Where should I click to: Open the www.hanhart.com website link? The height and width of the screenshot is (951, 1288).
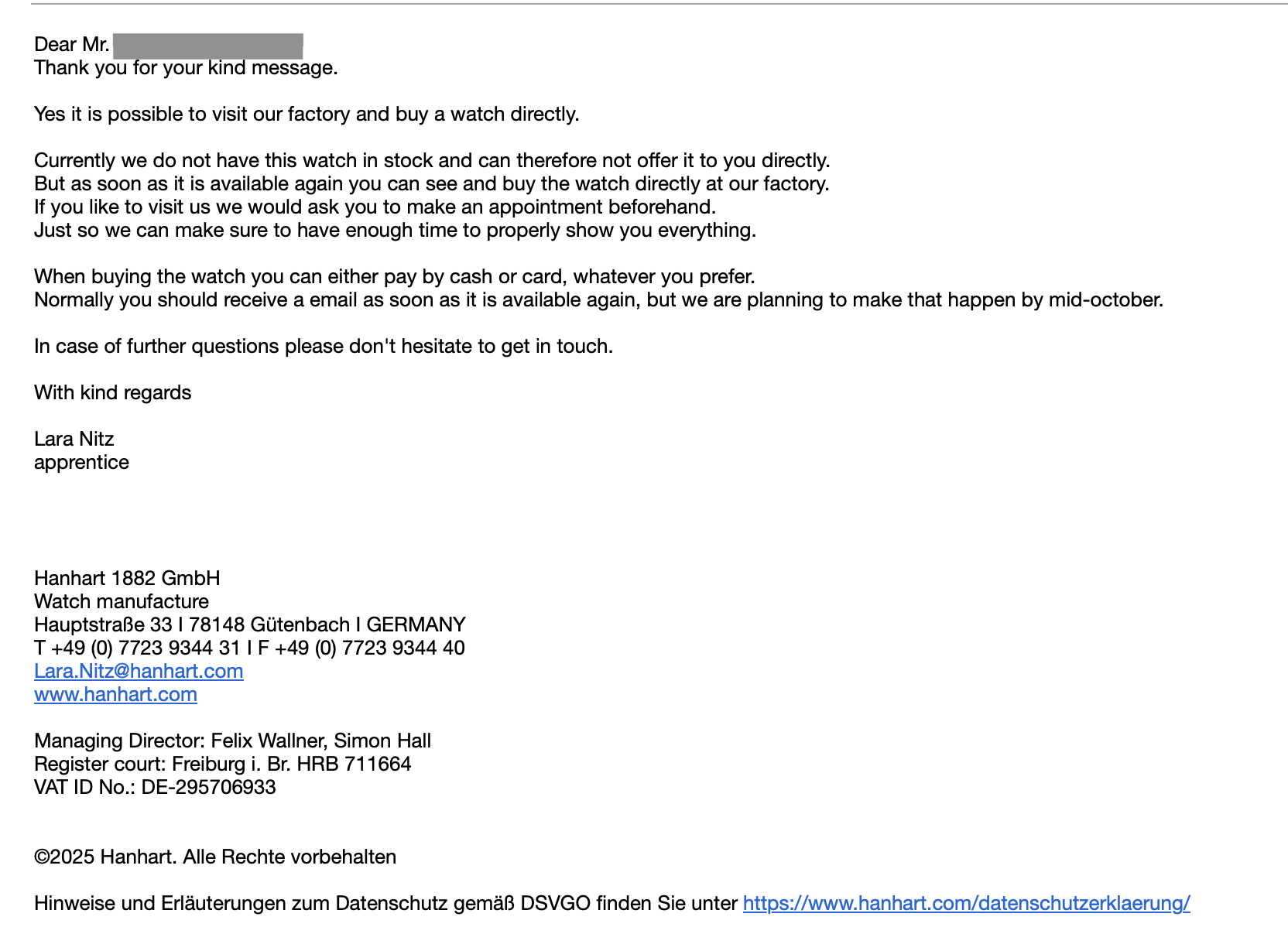115,694
